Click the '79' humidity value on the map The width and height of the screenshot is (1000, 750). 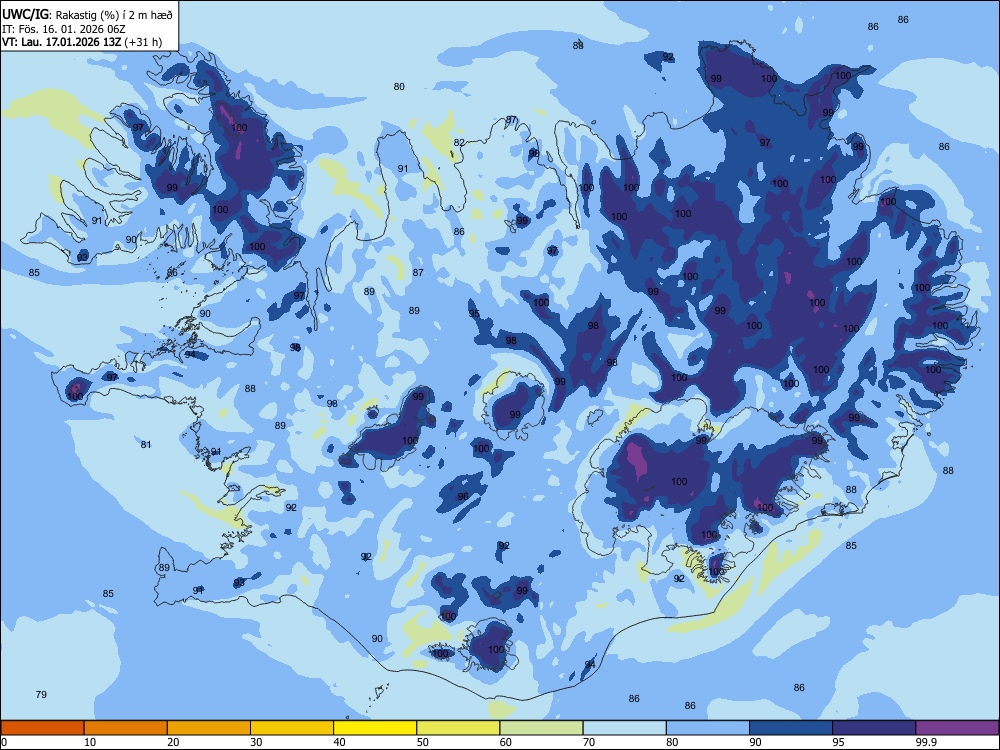click(x=41, y=695)
